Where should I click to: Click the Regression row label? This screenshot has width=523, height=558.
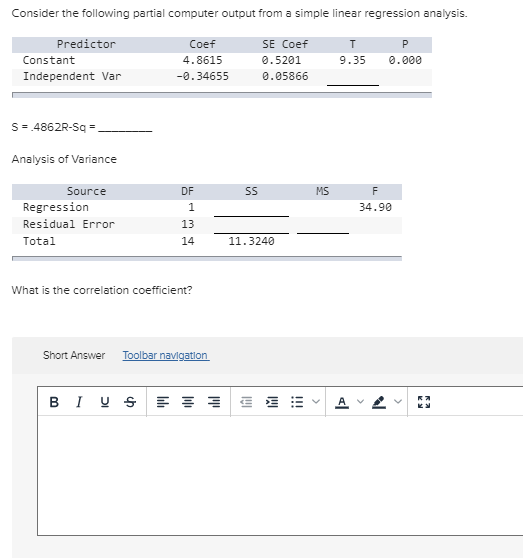[x=56, y=207]
